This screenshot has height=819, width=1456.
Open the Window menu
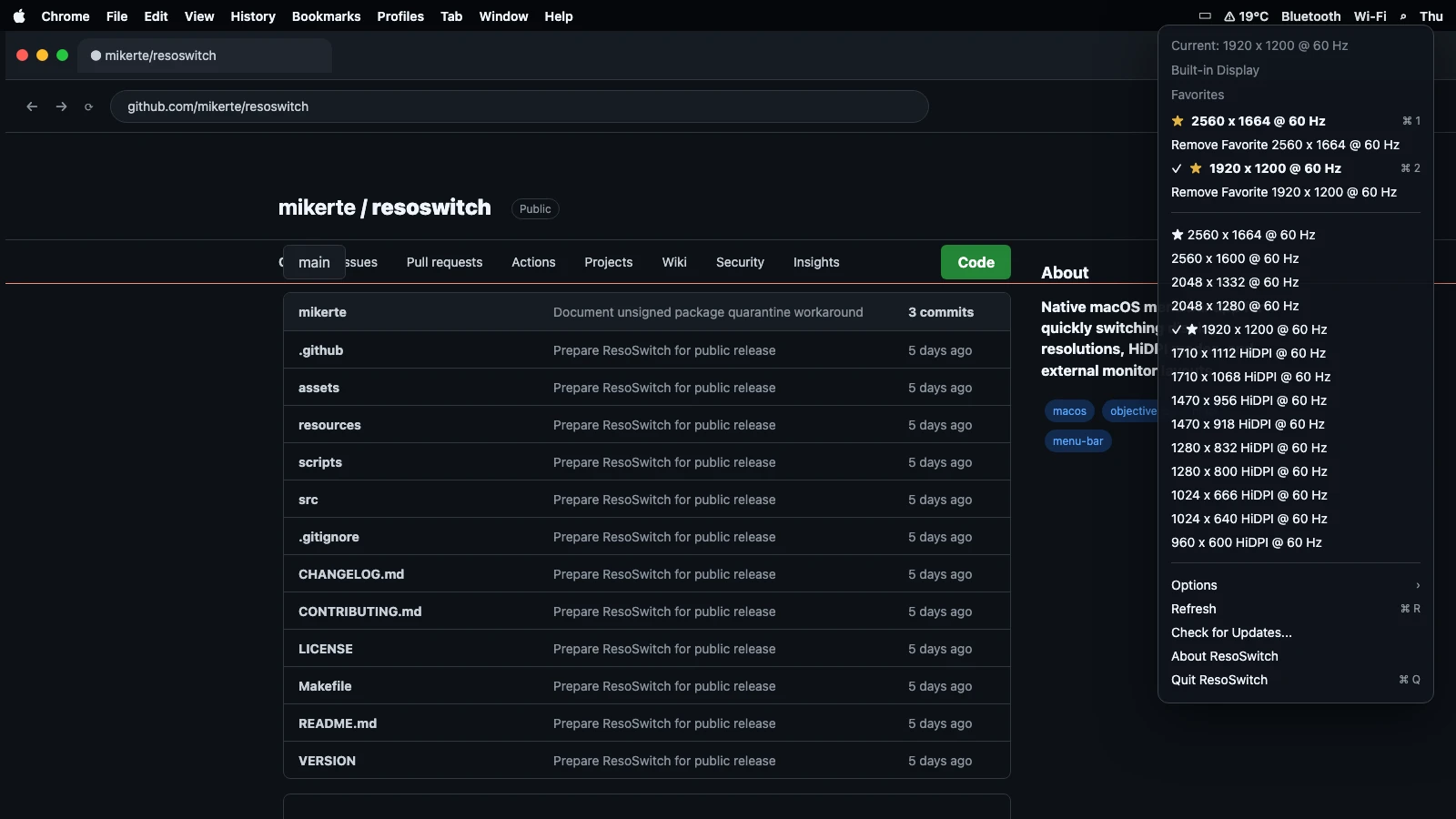[503, 16]
